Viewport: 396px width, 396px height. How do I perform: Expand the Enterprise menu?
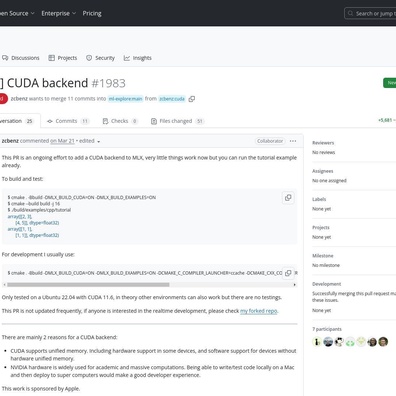pyautogui.click(x=59, y=13)
